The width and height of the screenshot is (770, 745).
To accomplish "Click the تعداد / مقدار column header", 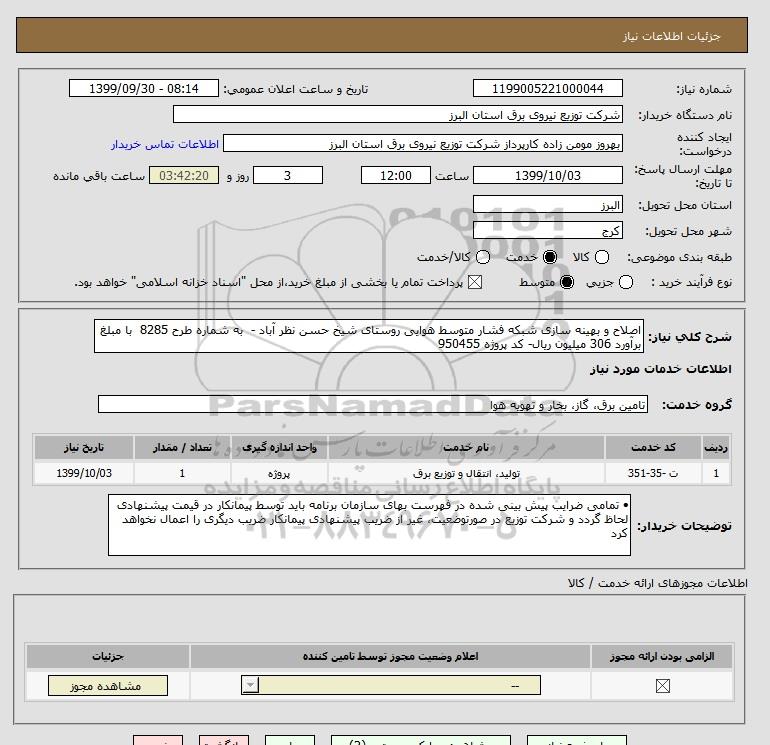I will [182, 447].
